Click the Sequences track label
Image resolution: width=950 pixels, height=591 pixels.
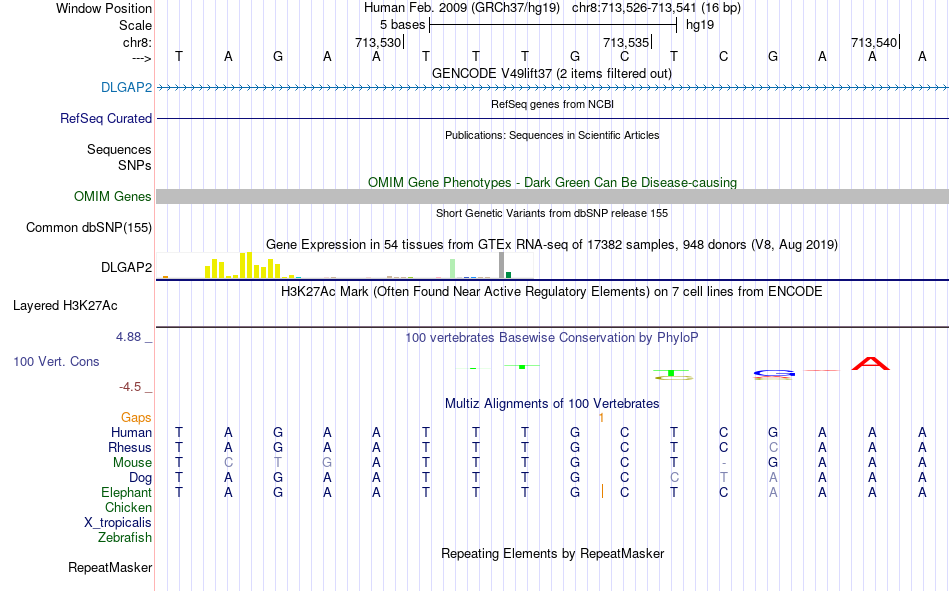[x=119, y=149]
